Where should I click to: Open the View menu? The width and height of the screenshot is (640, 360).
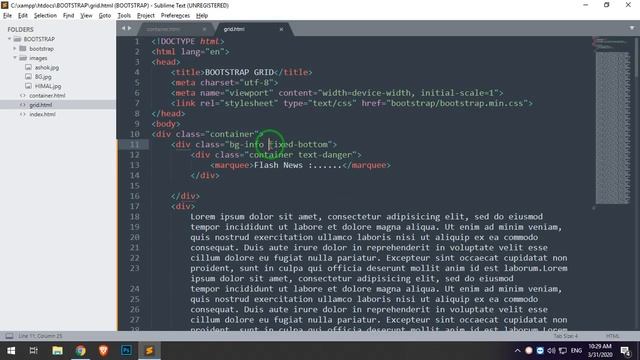click(x=86, y=16)
